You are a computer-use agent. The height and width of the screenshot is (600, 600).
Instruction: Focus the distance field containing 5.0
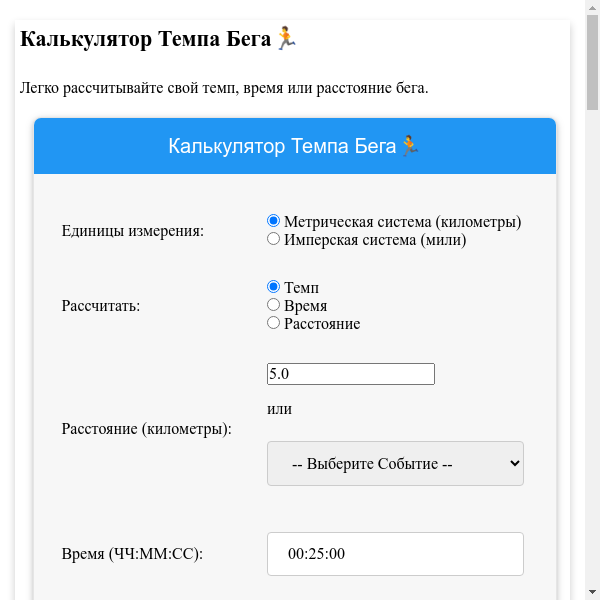tap(350, 374)
